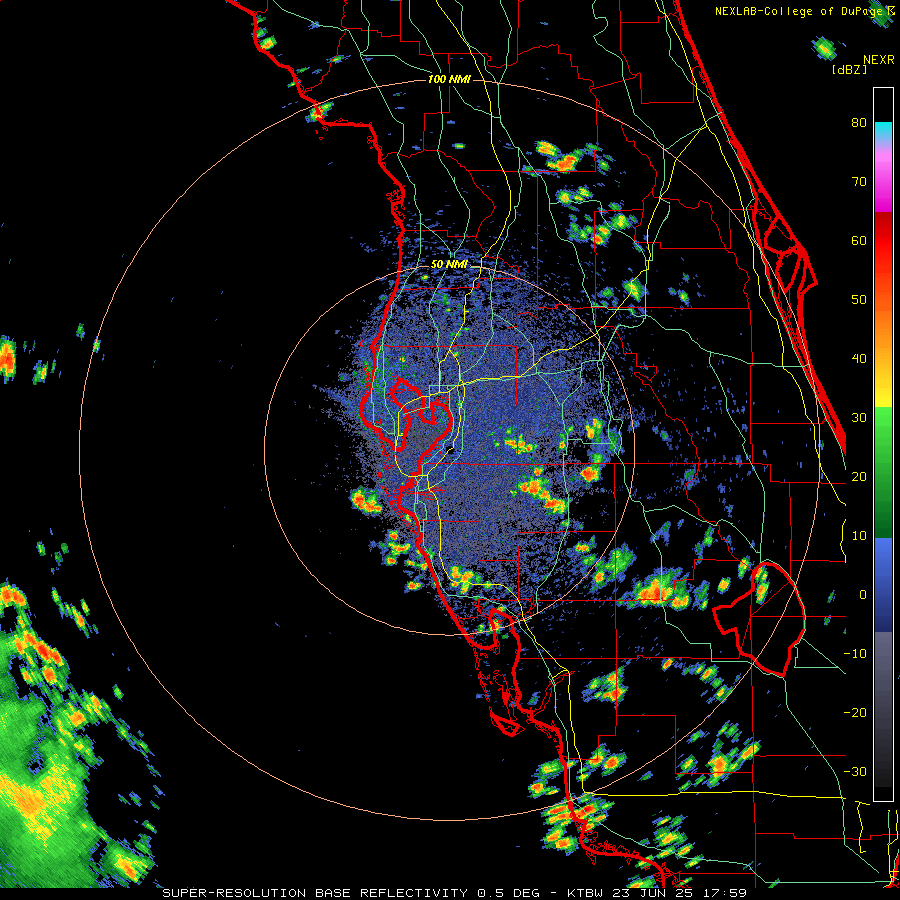
Task: Select the 40 value on the dBZ scale
Action: (859, 359)
